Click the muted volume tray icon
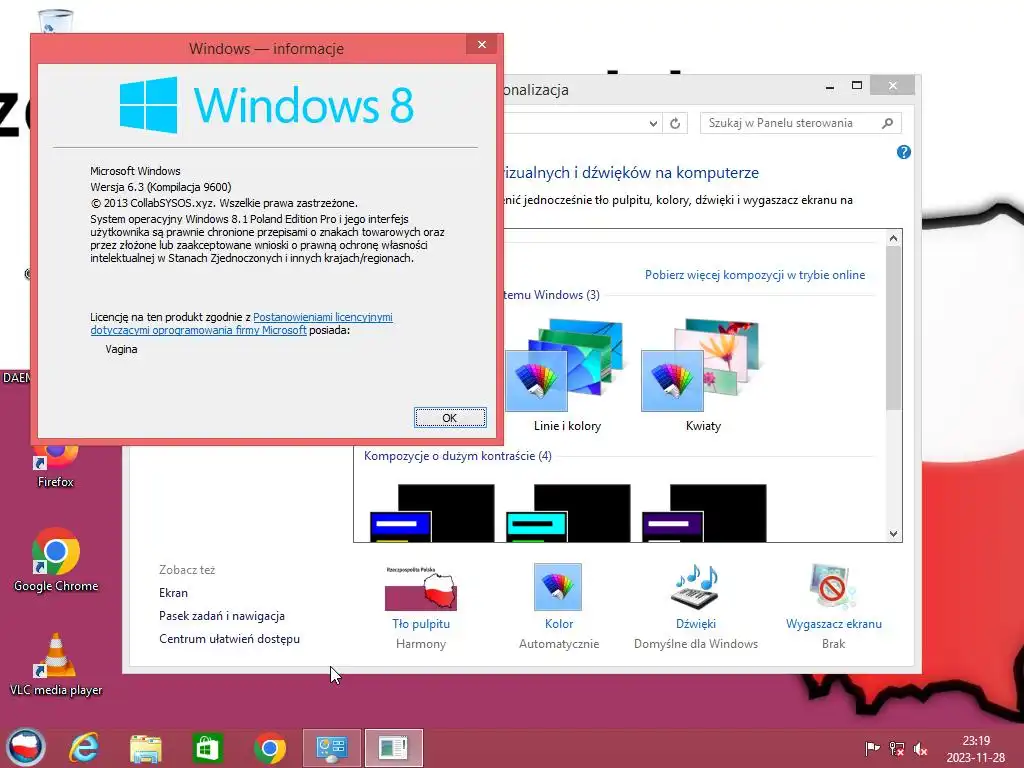 coord(921,748)
